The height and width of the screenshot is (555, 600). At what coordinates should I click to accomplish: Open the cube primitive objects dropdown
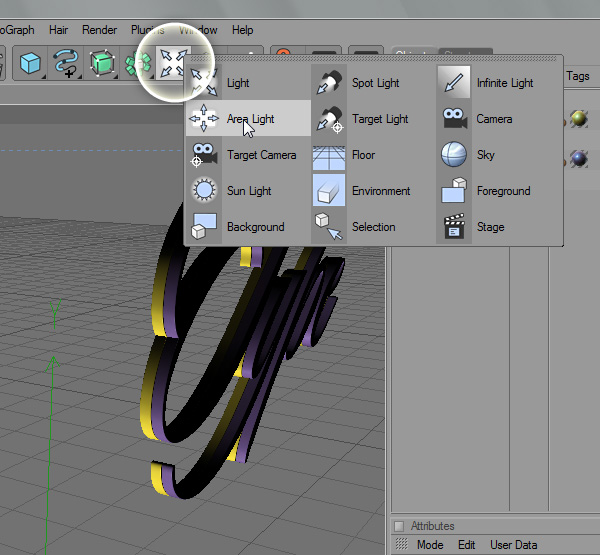pos(30,64)
